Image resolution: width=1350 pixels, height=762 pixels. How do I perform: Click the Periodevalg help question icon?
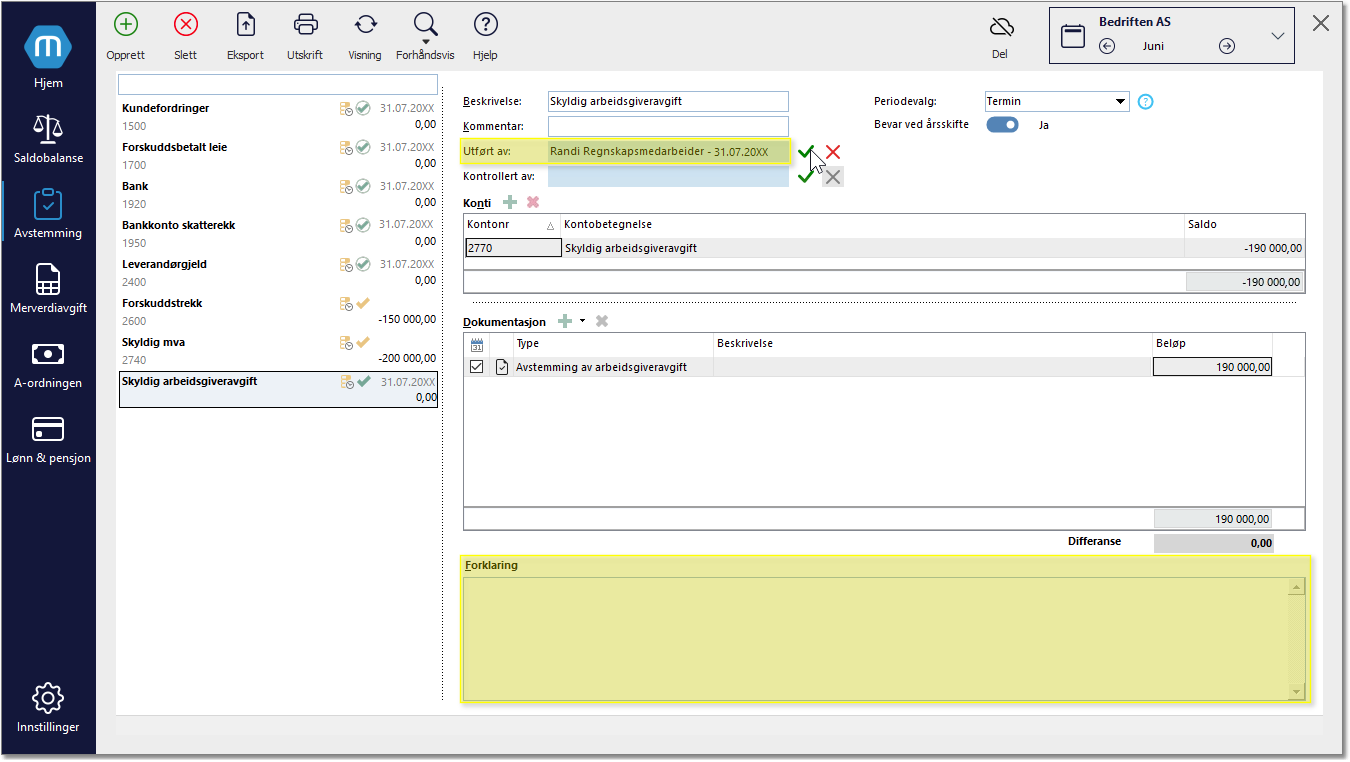tap(1146, 101)
